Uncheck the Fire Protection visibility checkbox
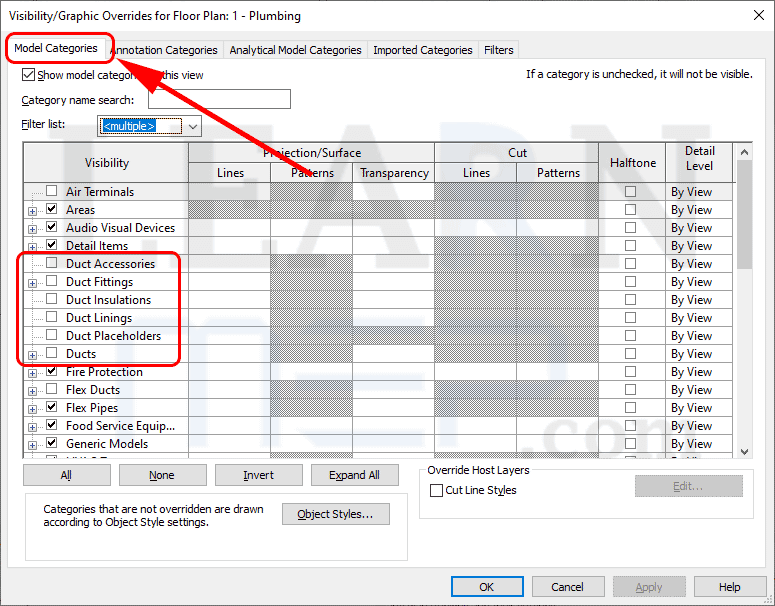Screen dimensions: 775x606 pyautogui.click(x=52, y=372)
